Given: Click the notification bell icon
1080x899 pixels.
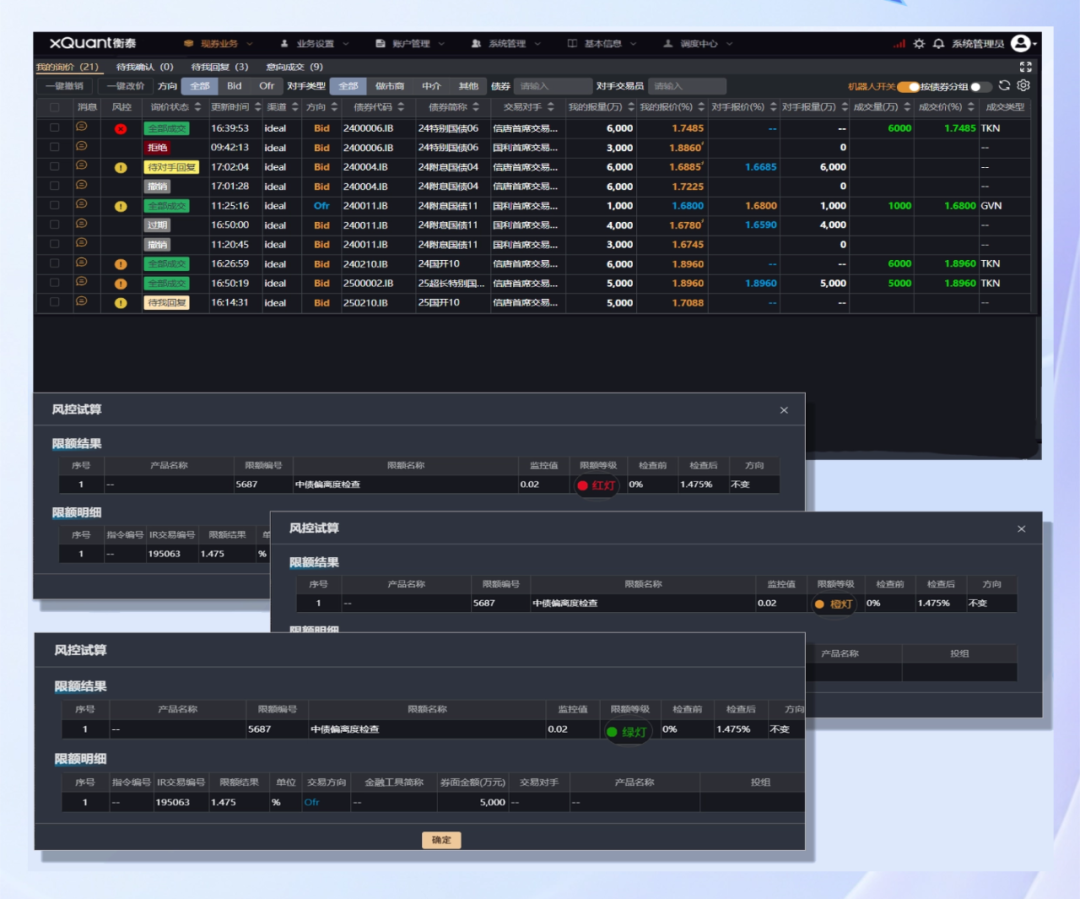Looking at the screenshot, I should pos(938,44).
